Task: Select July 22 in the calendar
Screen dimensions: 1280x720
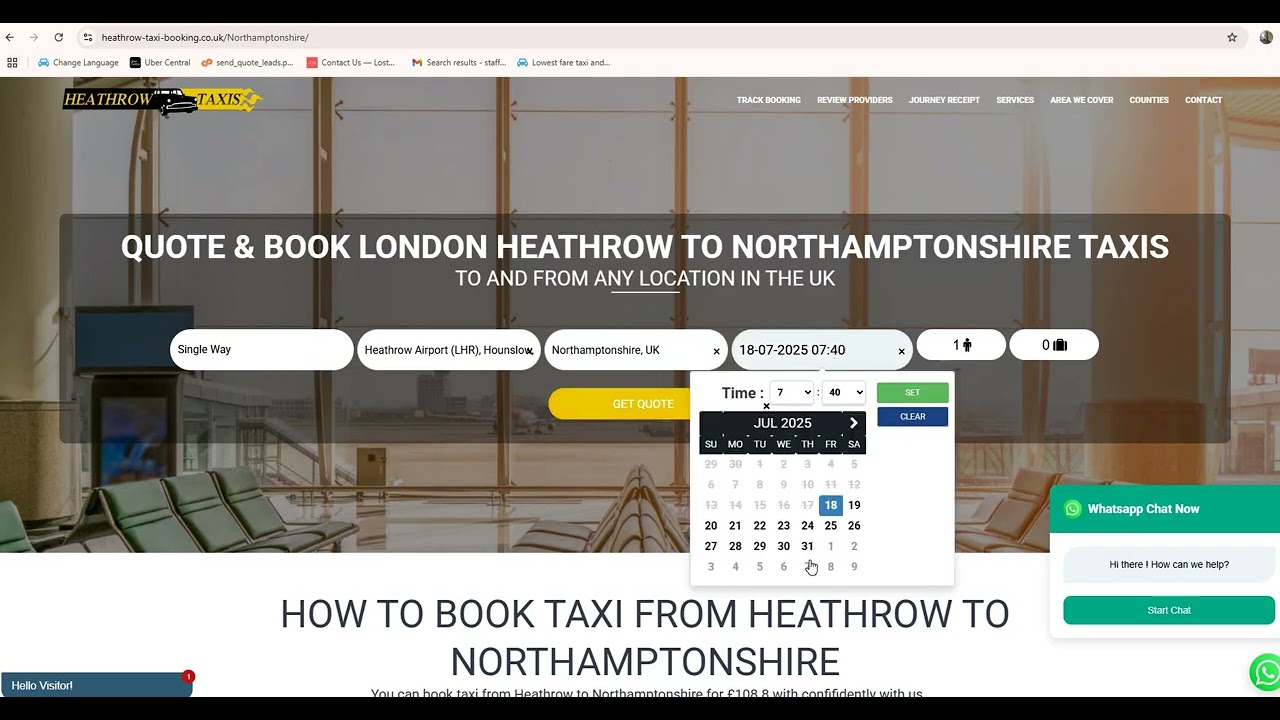Action: (x=759, y=526)
